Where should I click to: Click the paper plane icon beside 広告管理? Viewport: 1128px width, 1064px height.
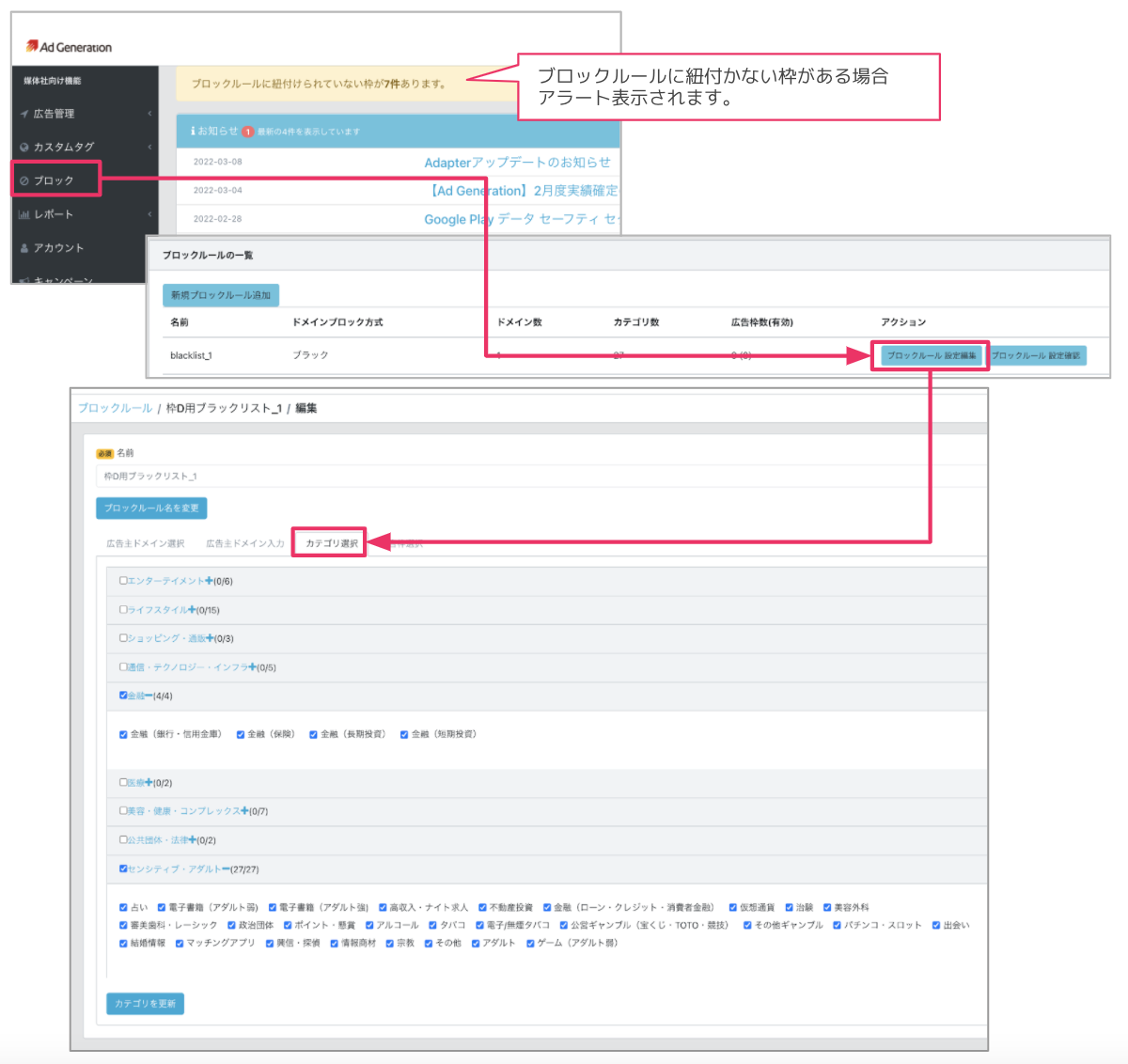24,114
